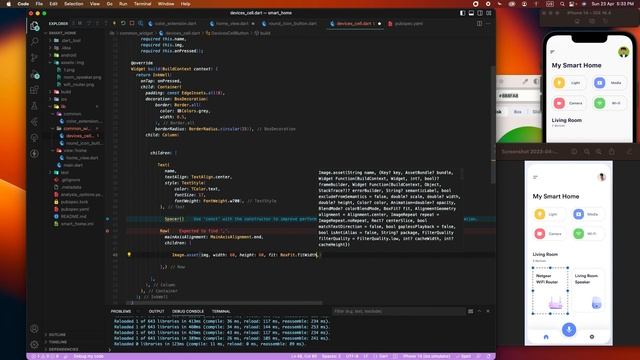
Task: Open the Testing flask view
Action: tap(35, 106)
